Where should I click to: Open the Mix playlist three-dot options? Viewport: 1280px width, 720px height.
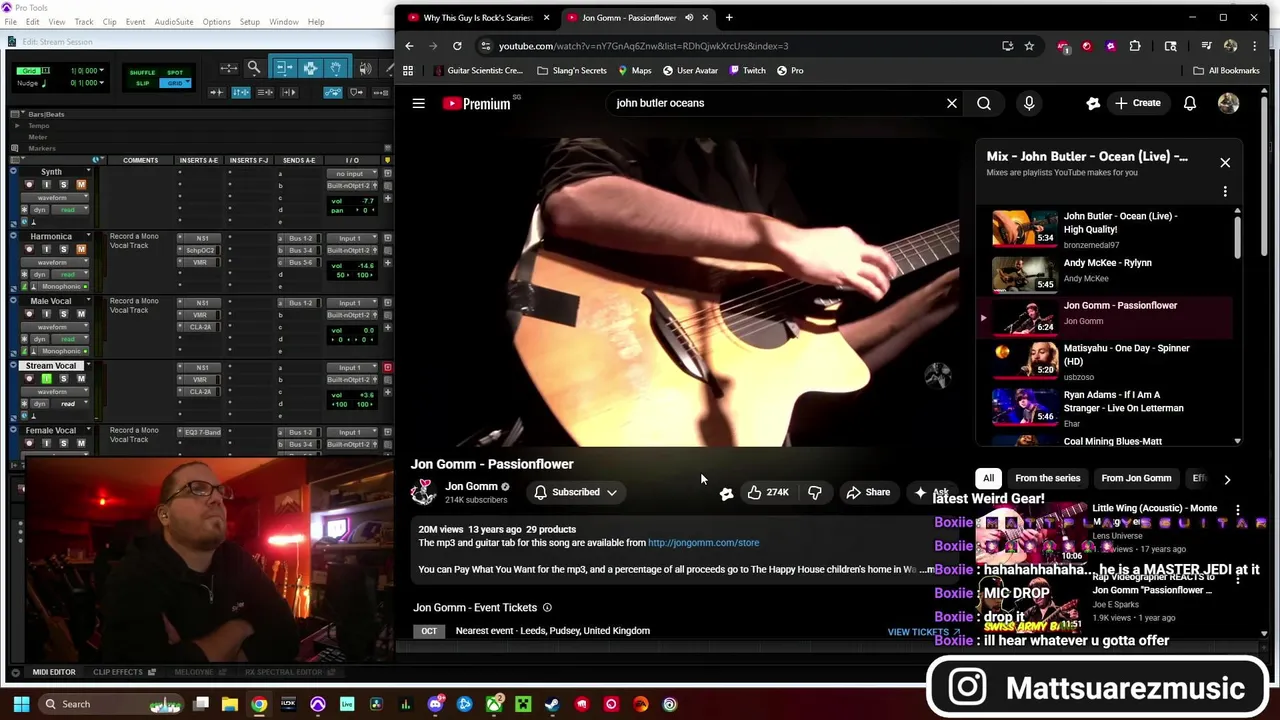click(x=1225, y=191)
